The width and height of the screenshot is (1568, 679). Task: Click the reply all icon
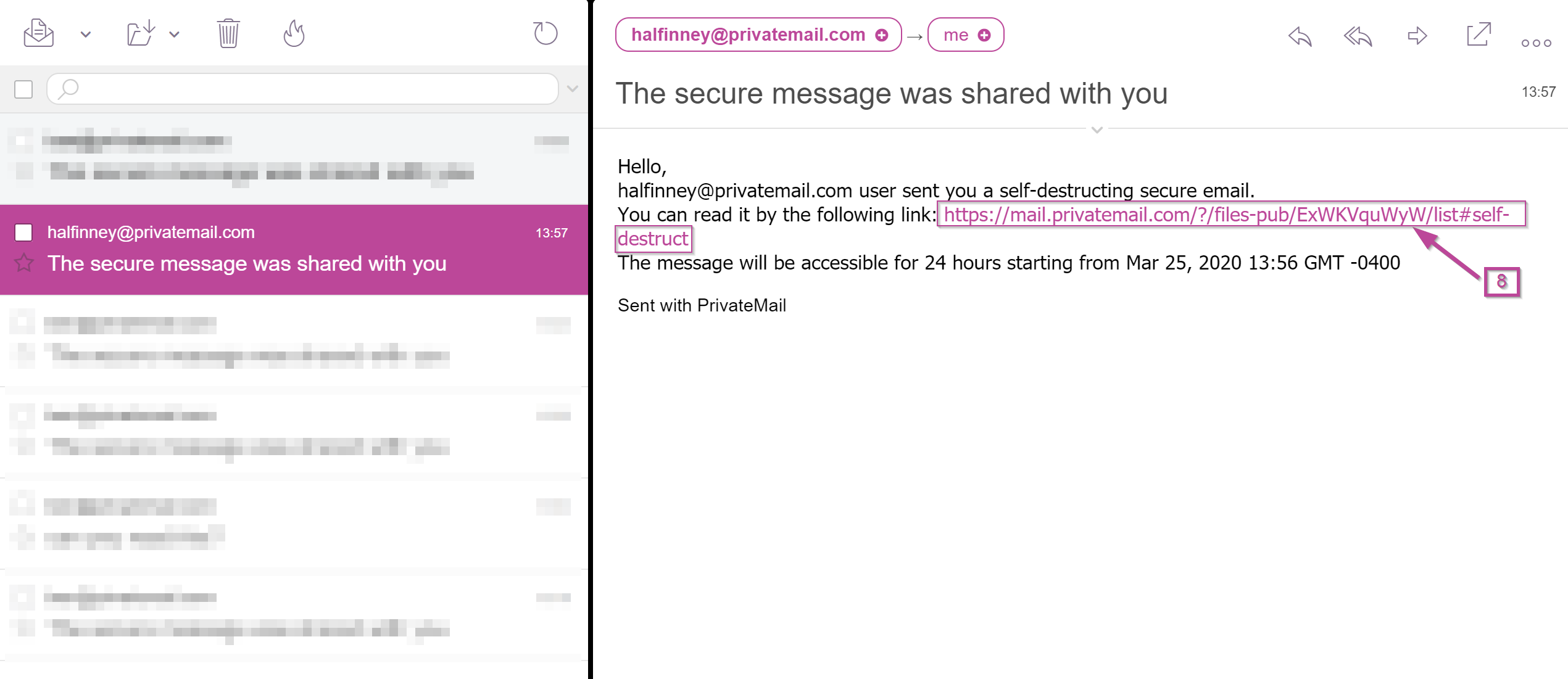pyautogui.click(x=1358, y=36)
